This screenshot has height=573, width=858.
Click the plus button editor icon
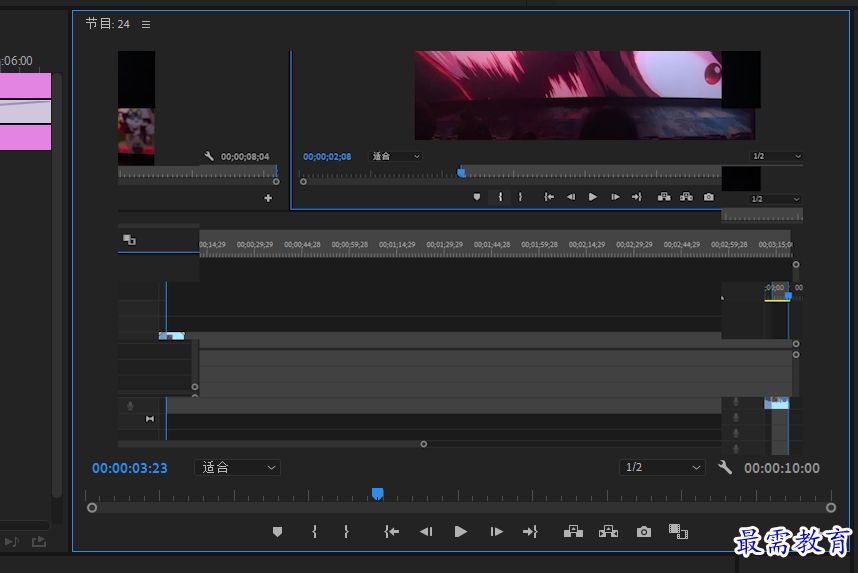(268, 198)
